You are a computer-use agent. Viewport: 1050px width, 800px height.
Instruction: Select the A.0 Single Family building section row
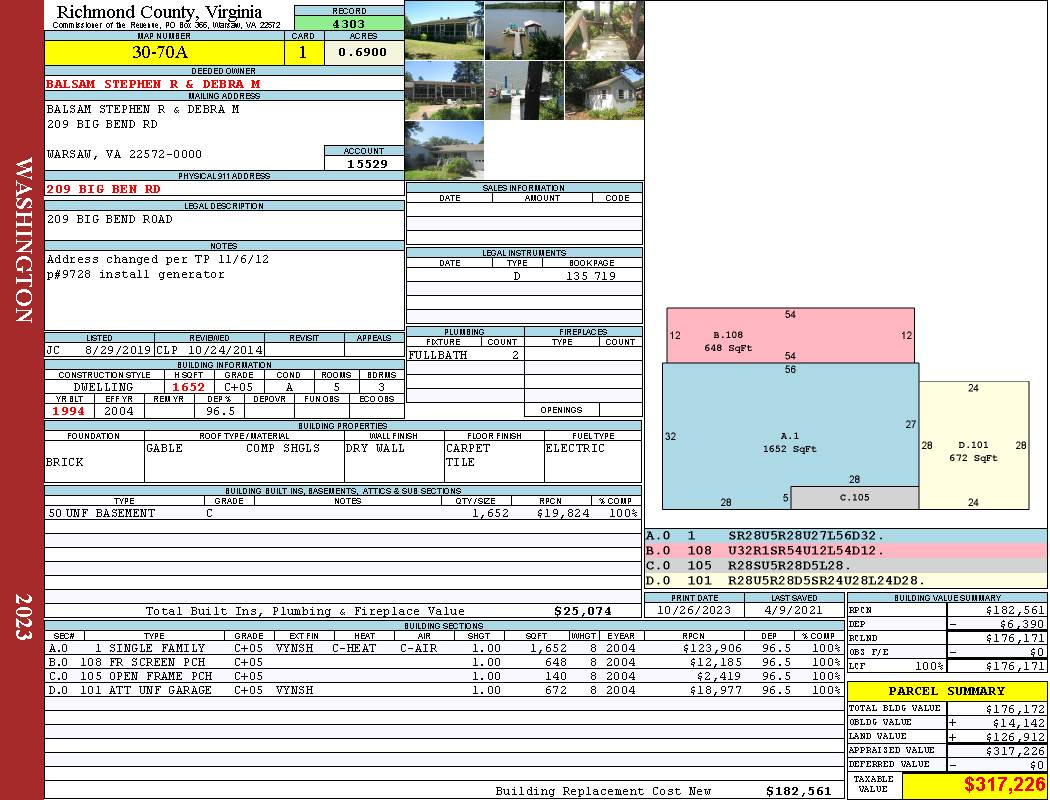click(x=440, y=648)
